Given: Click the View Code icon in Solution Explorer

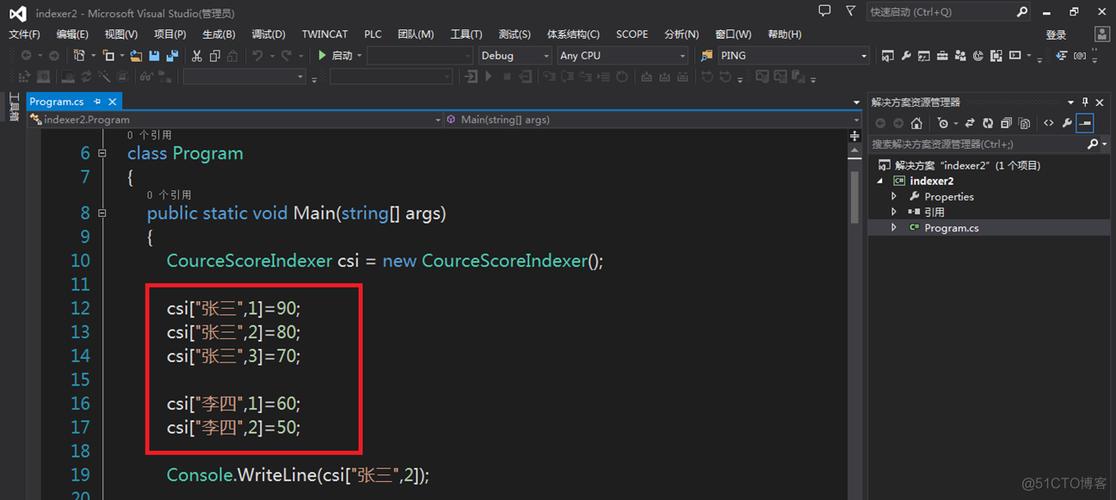Looking at the screenshot, I should tap(1048, 123).
